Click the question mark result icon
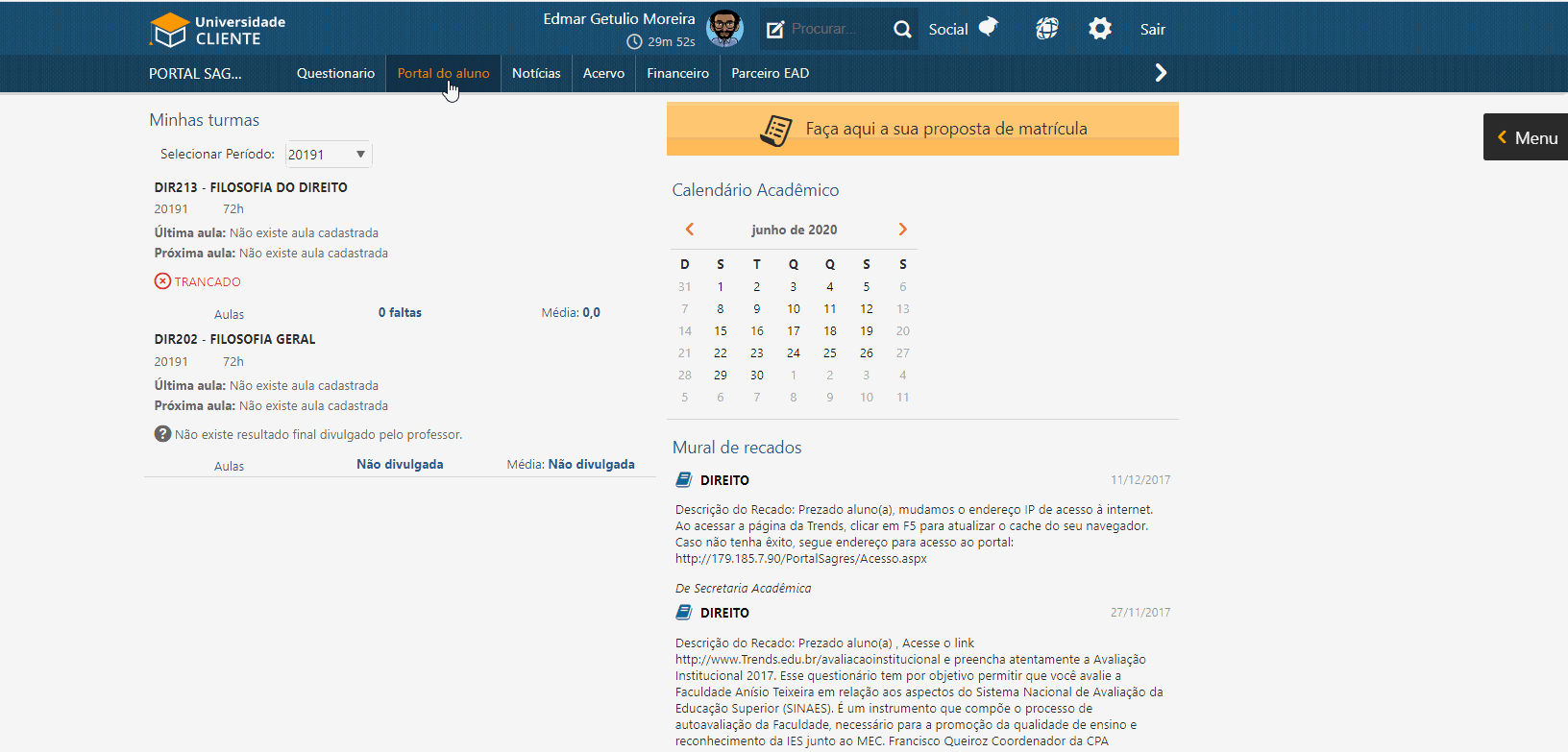 162,434
